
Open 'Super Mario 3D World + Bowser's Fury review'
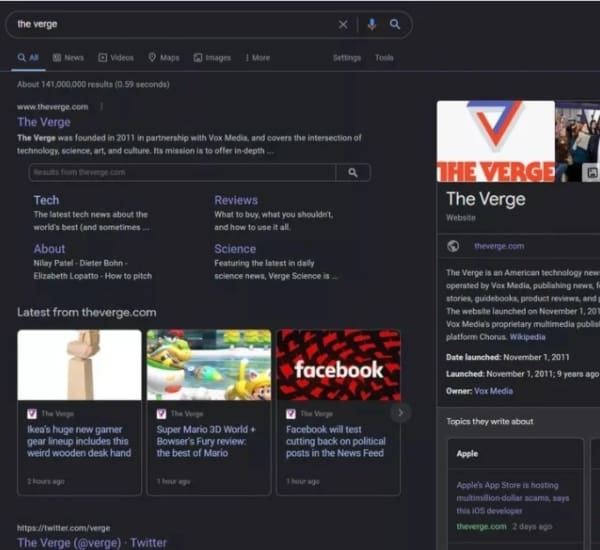pyautogui.click(x=206, y=441)
